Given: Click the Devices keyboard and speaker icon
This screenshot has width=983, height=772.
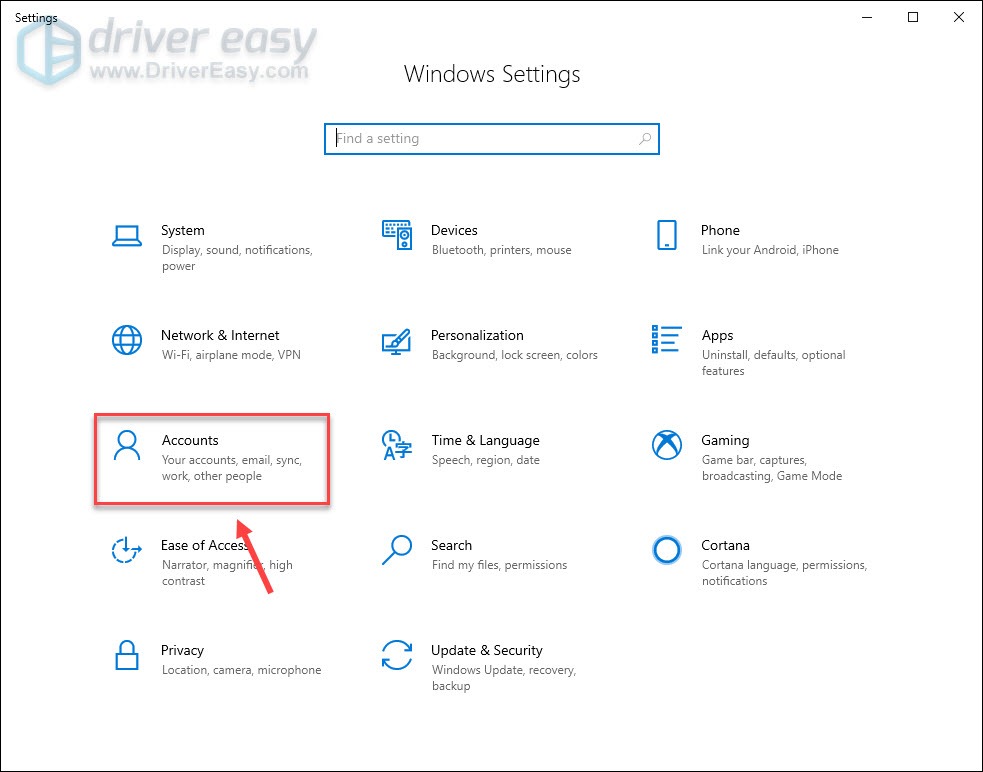Looking at the screenshot, I should 397,235.
